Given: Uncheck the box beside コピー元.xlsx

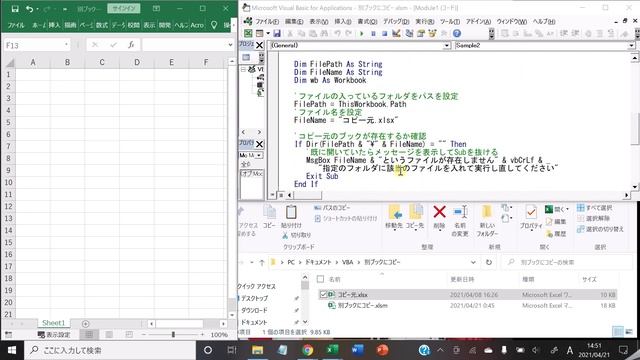Looking at the screenshot, I should pos(323,294).
